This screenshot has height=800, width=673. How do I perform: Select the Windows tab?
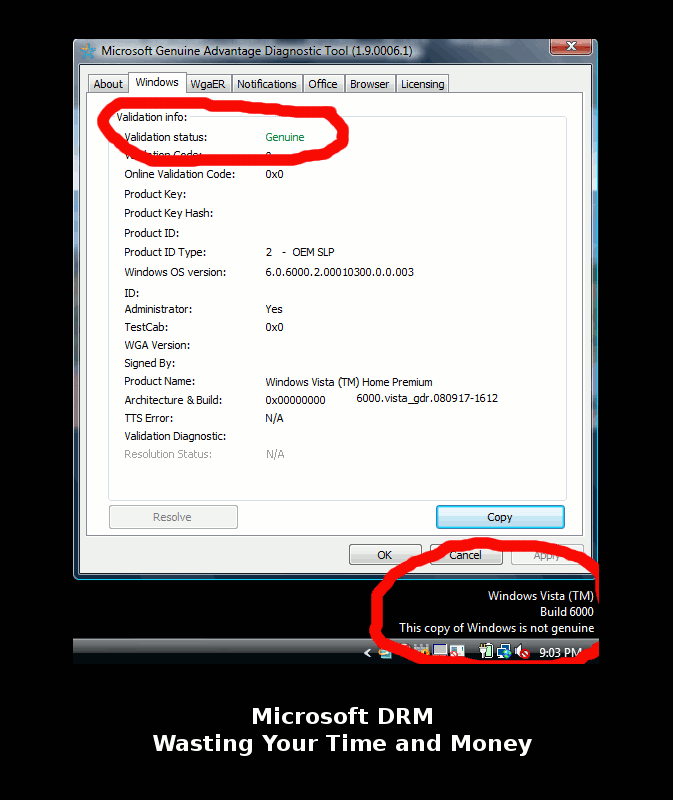[157, 83]
